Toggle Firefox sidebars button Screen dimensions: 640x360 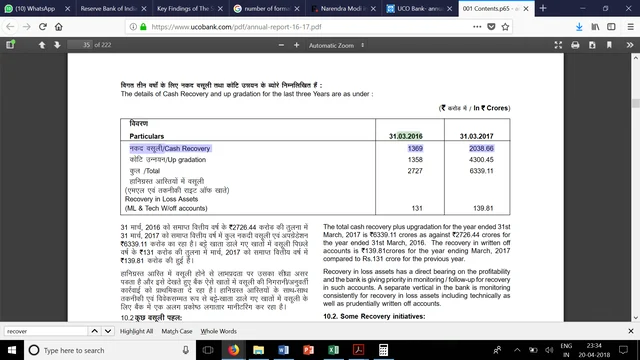coord(611,27)
